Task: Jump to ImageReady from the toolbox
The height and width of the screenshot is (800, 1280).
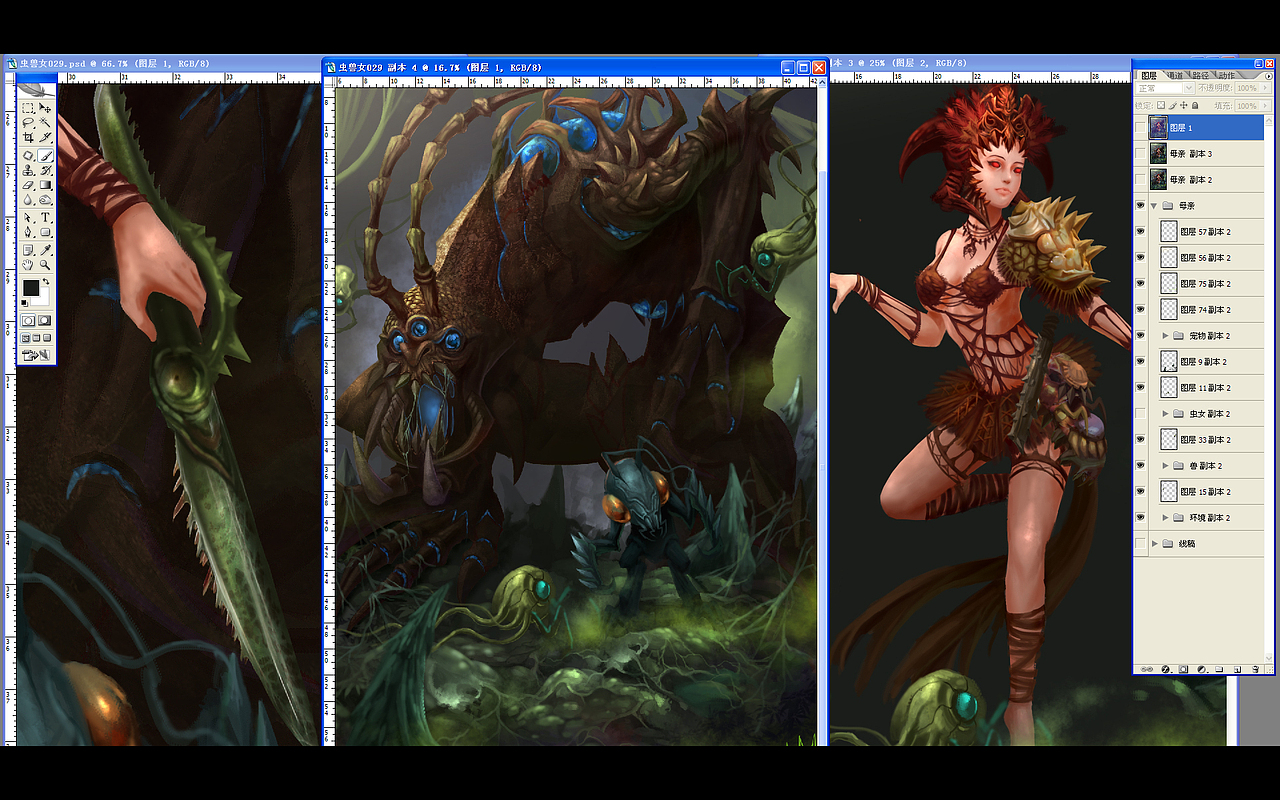Action: click(x=36, y=355)
